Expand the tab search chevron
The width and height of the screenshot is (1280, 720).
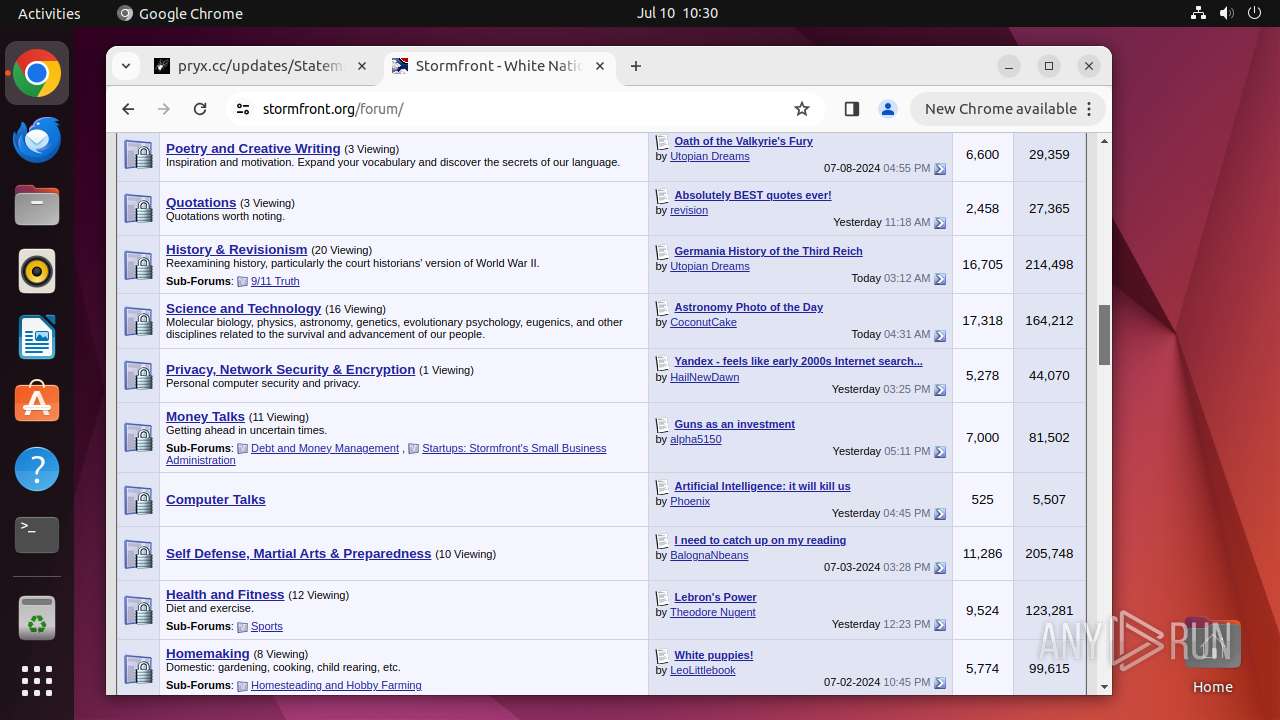[x=126, y=66]
